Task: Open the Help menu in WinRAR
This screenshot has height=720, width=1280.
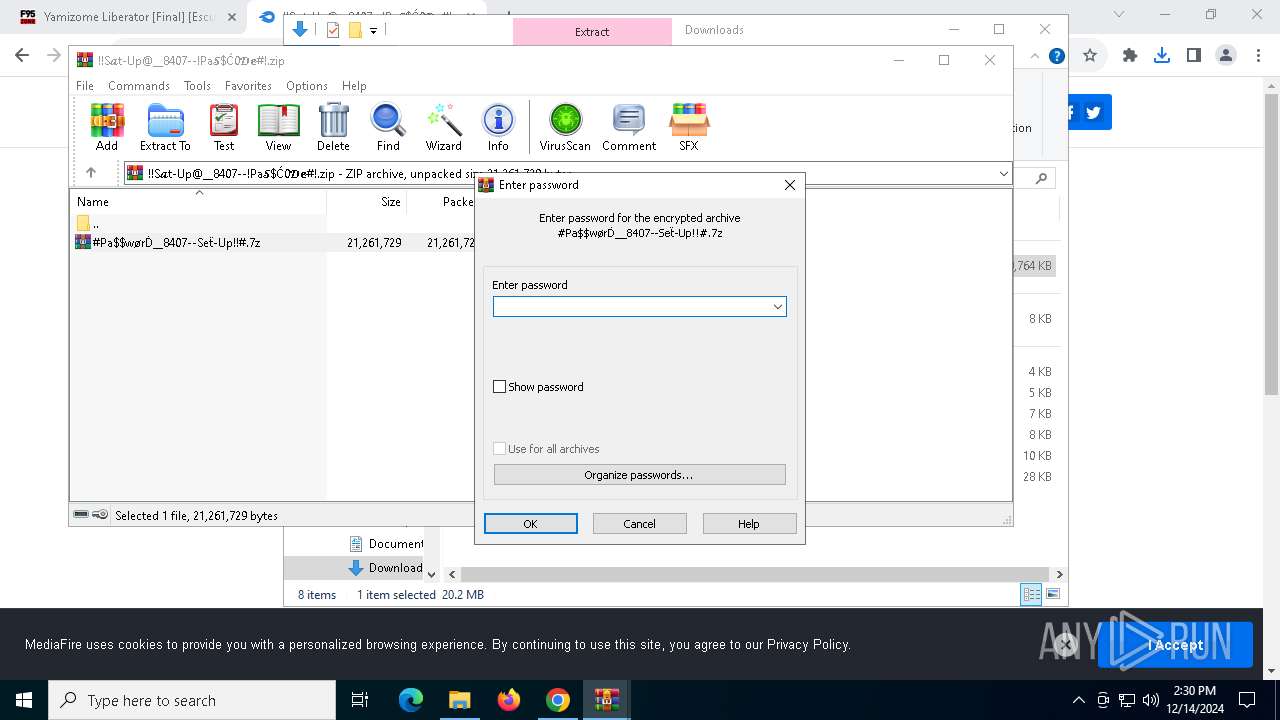Action: pyautogui.click(x=354, y=86)
